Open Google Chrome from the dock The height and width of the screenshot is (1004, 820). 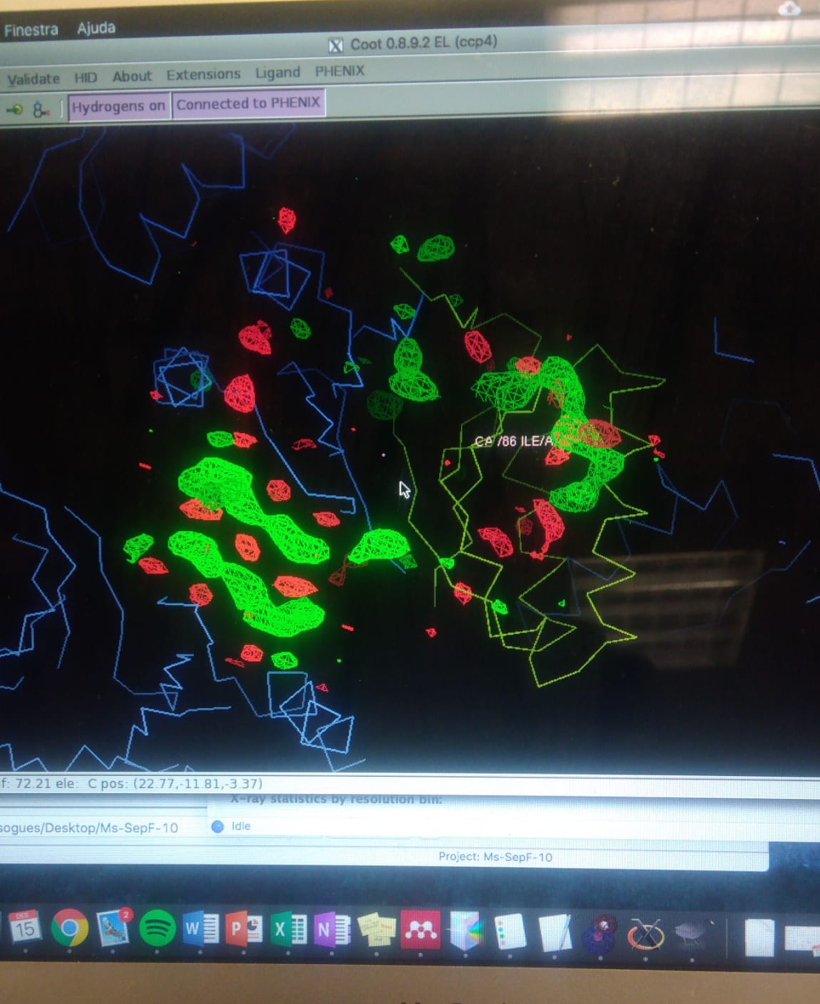(69, 928)
